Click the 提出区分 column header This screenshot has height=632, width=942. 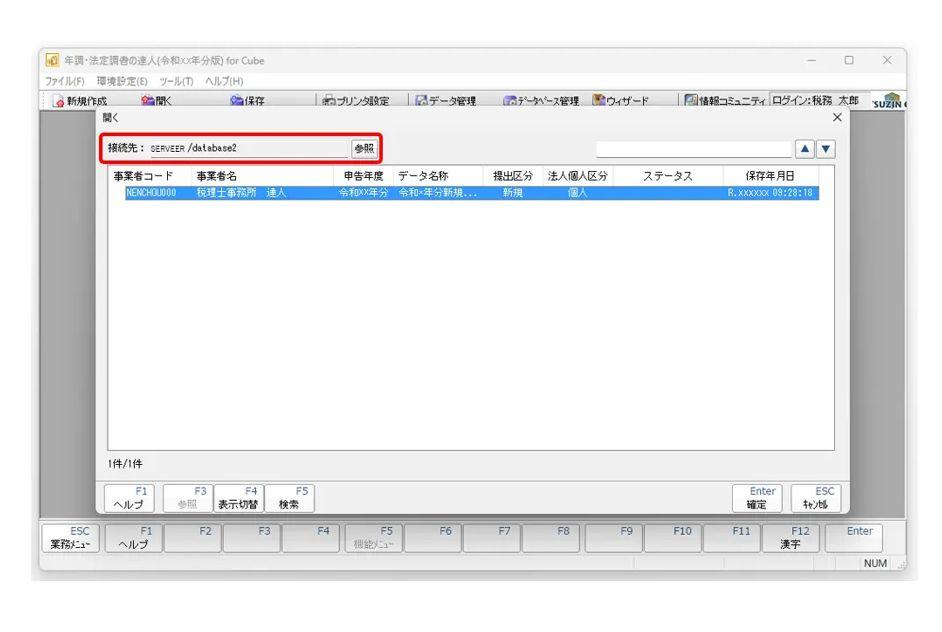[x=513, y=176]
